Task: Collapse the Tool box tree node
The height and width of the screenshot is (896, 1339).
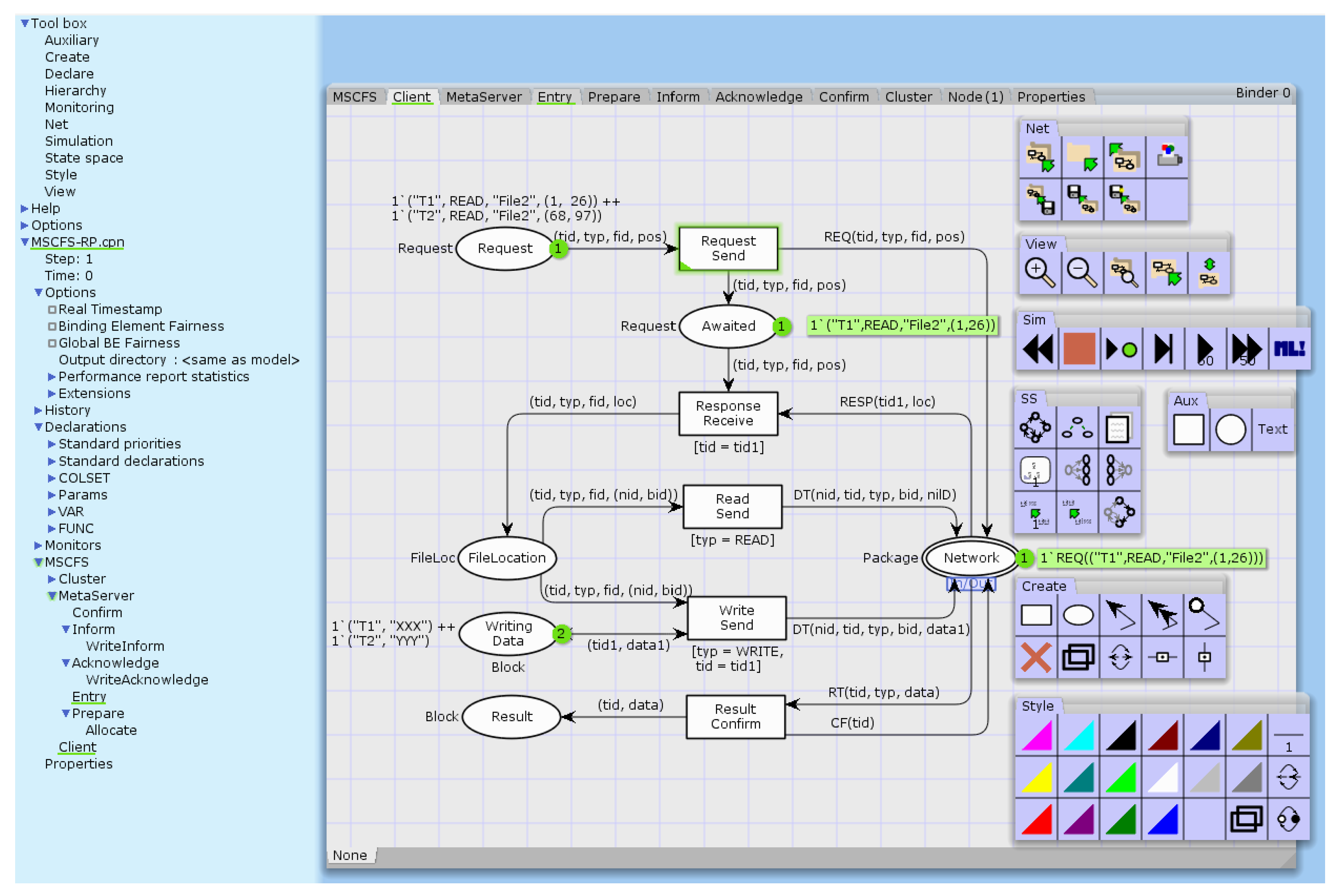Action: coord(25,23)
